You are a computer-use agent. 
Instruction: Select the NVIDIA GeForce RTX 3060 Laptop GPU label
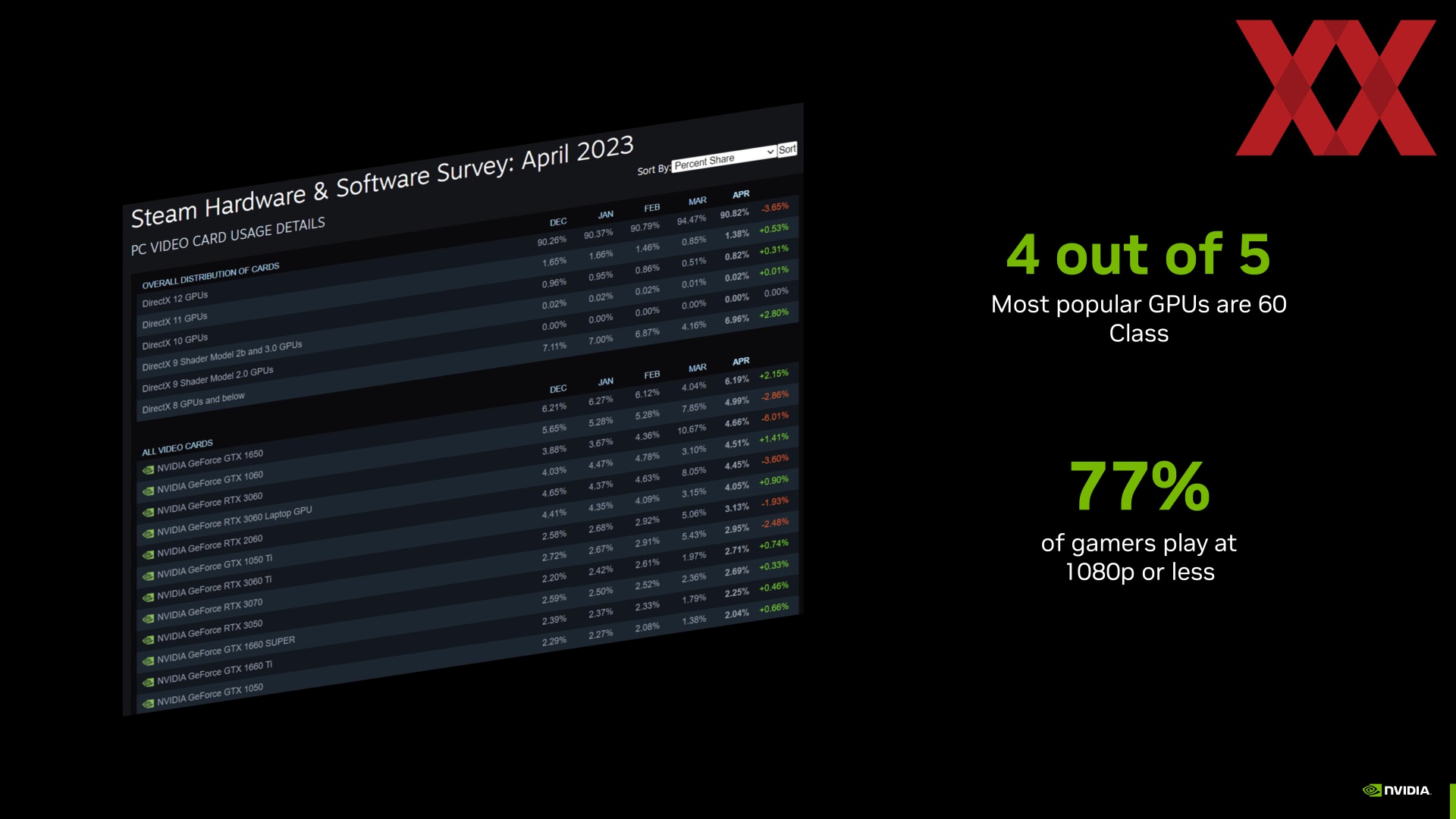234,521
